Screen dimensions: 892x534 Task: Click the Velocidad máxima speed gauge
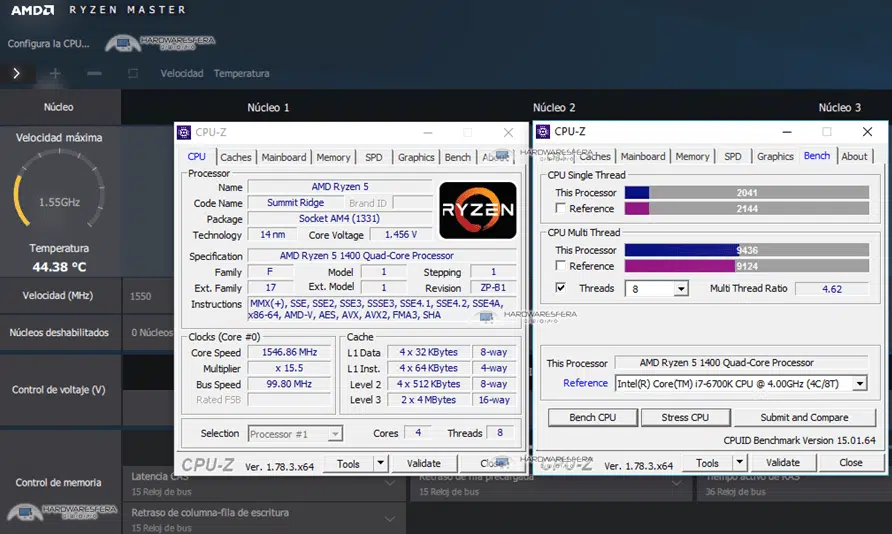click(x=59, y=189)
